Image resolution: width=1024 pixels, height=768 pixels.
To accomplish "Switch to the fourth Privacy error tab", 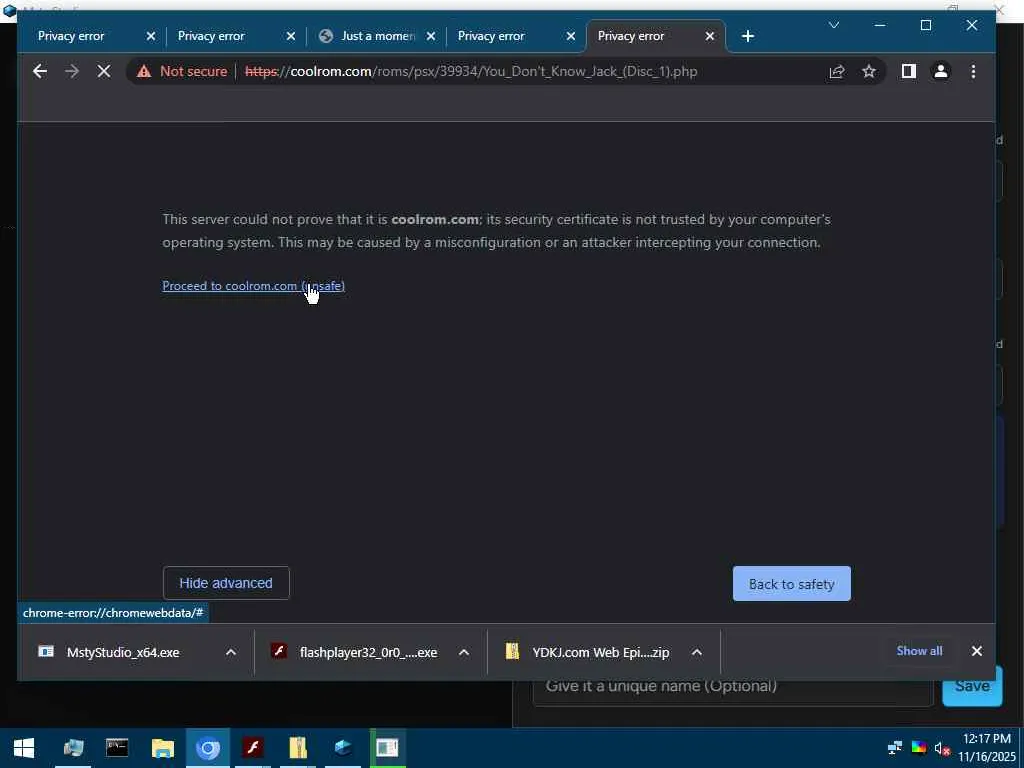I will pos(491,36).
